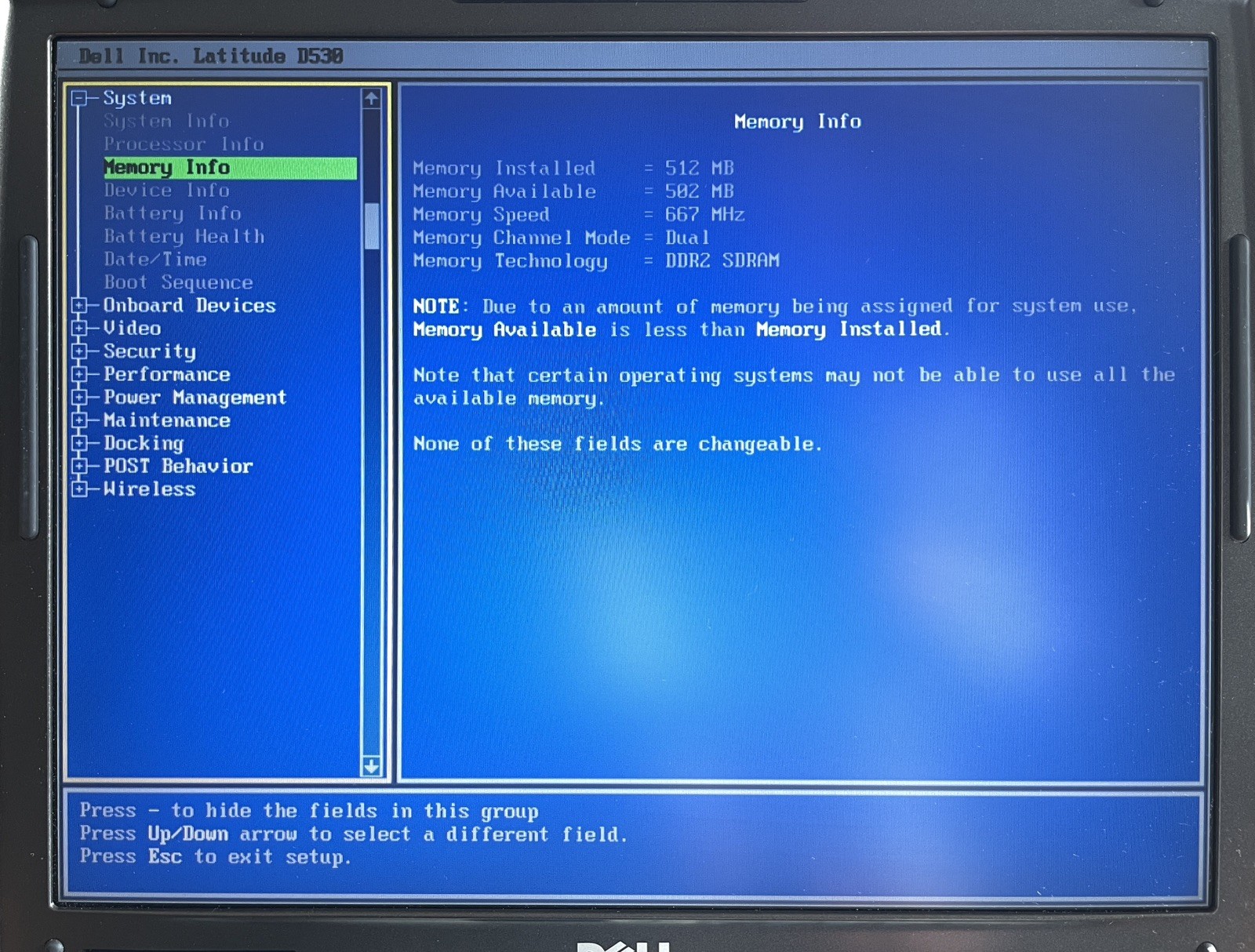This screenshot has width=1255, height=952.
Task: Expand the Power Management group
Action: (79, 398)
